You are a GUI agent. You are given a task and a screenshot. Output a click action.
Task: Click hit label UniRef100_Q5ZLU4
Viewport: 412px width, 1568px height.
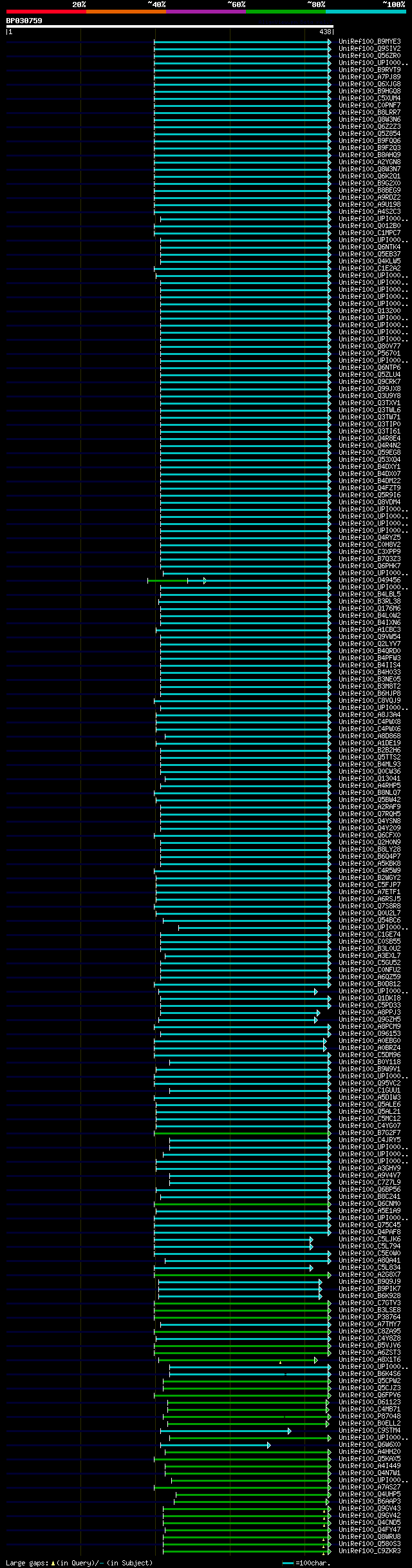click(x=370, y=375)
